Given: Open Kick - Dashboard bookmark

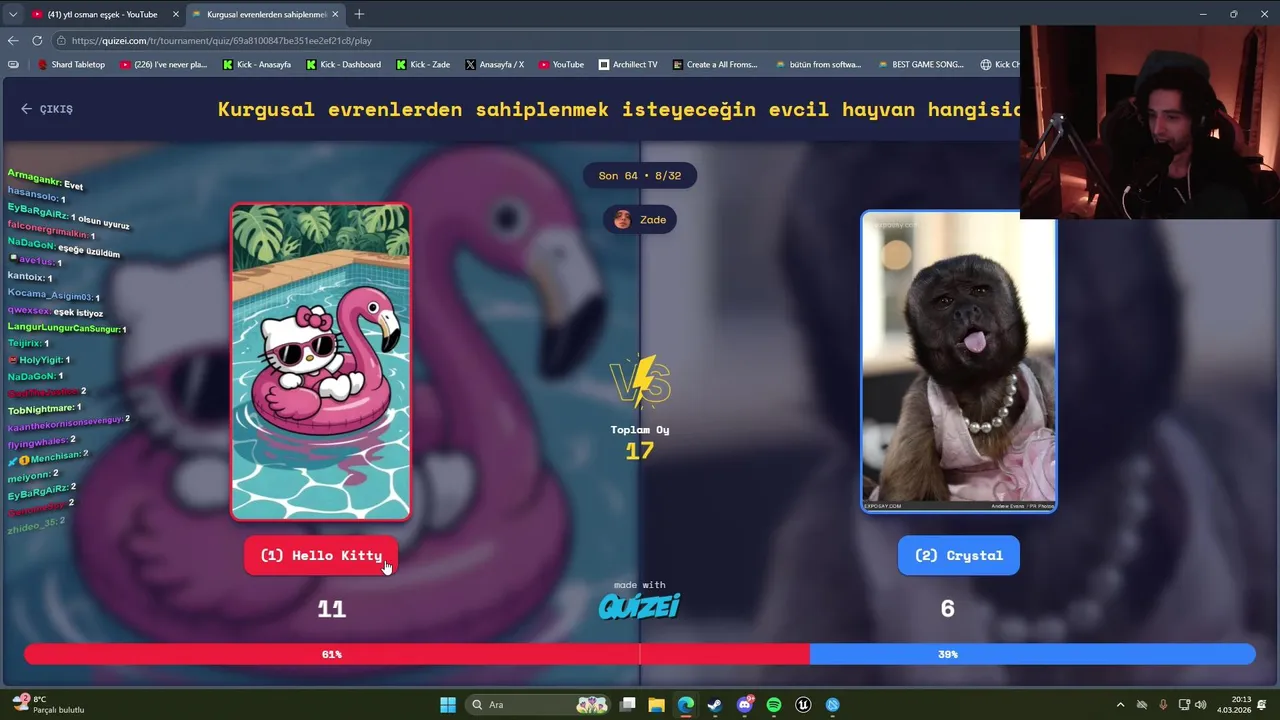Looking at the screenshot, I should (x=344, y=64).
